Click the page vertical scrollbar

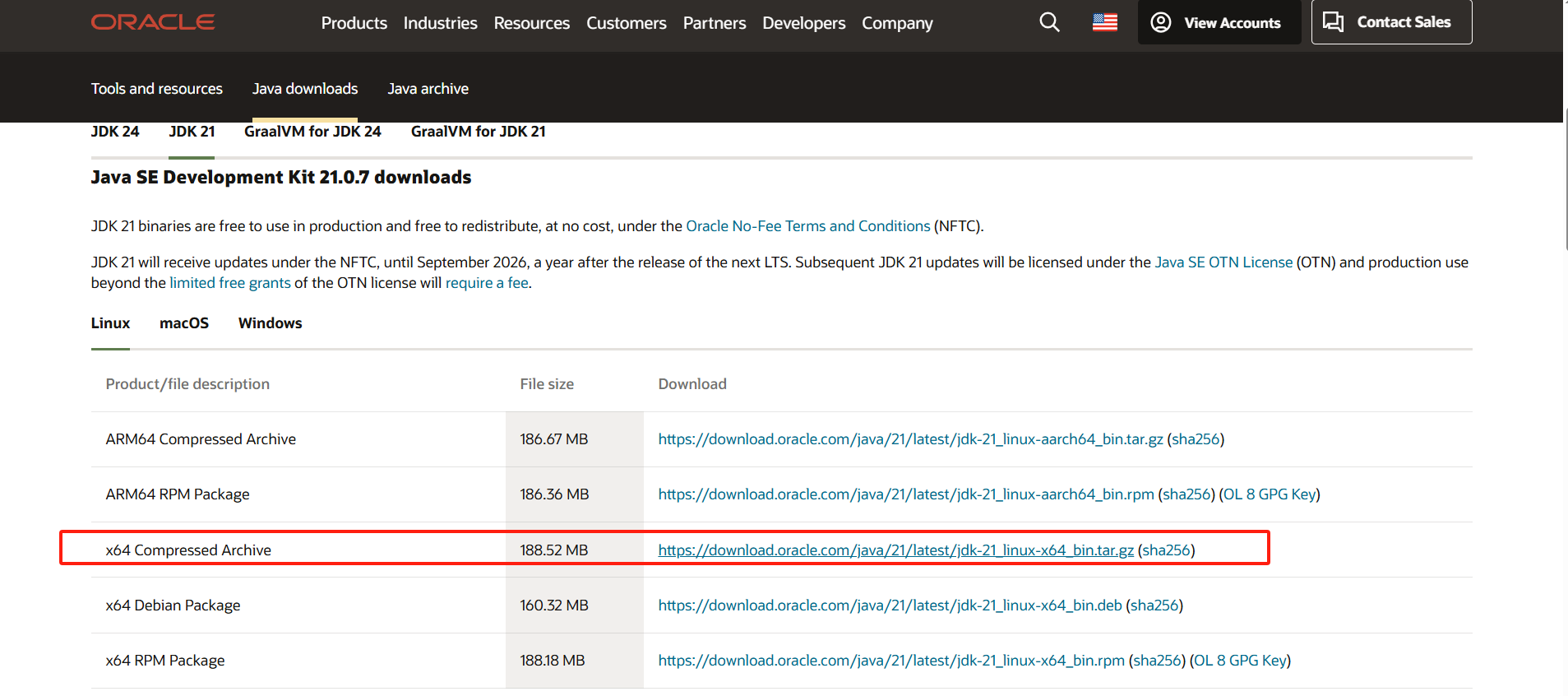pos(1565,179)
